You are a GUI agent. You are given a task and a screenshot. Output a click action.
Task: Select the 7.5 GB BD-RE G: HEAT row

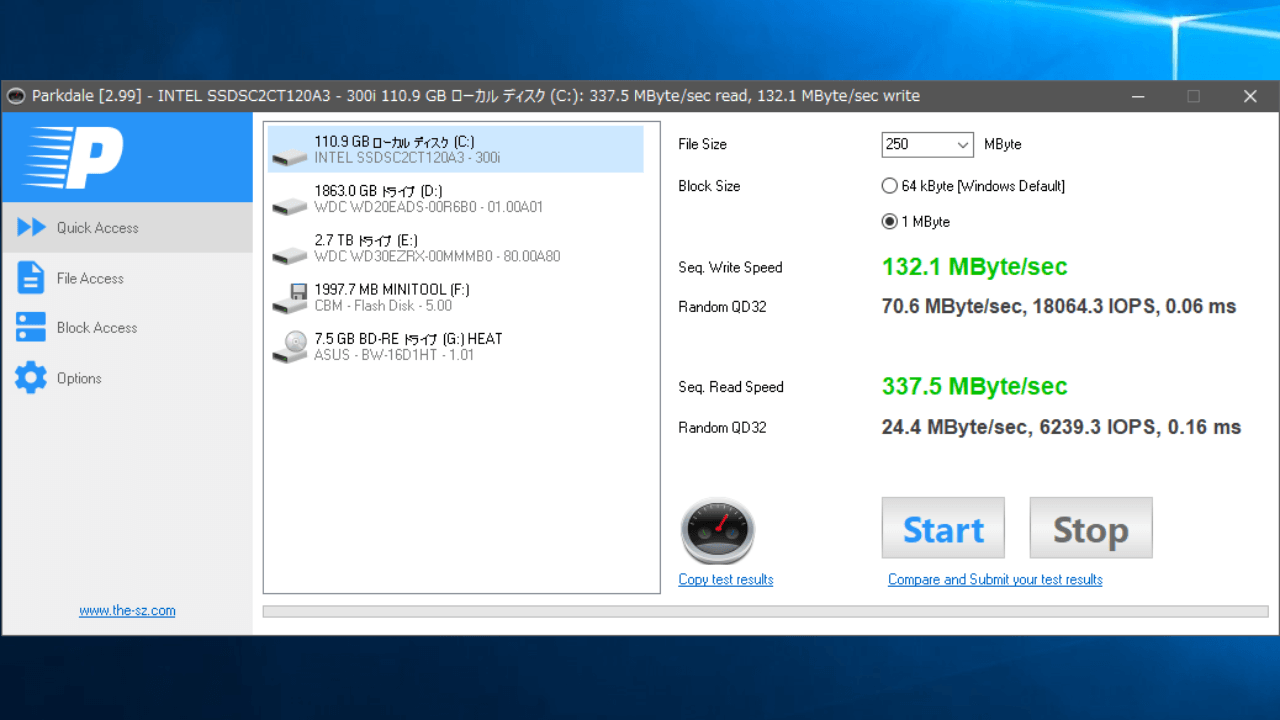point(455,346)
